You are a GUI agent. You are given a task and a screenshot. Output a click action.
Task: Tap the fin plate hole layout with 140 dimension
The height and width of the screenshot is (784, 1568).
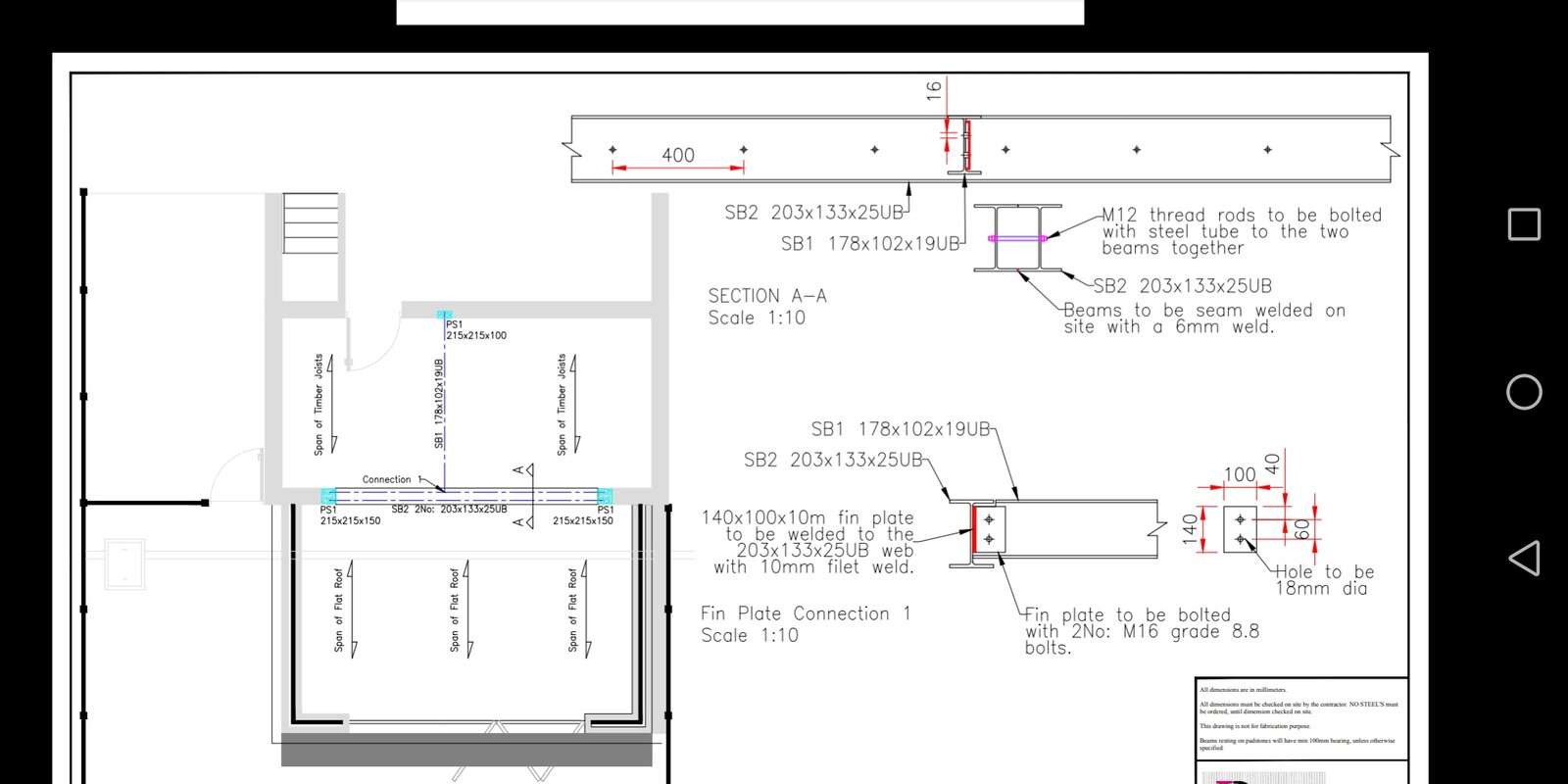(x=1240, y=529)
